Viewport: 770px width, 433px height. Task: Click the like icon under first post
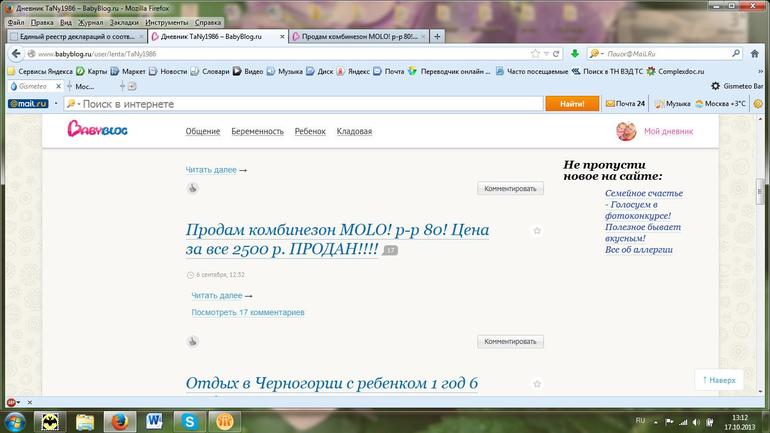[x=192, y=188]
